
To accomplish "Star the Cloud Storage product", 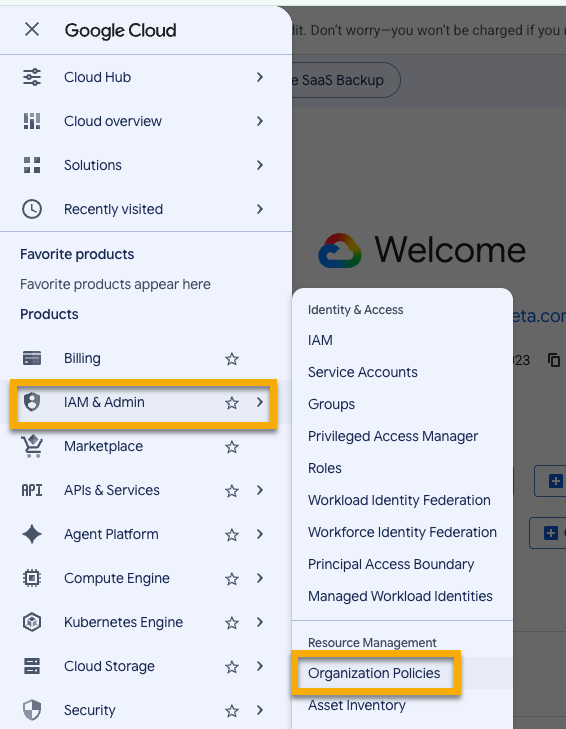I will click(232, 667).
